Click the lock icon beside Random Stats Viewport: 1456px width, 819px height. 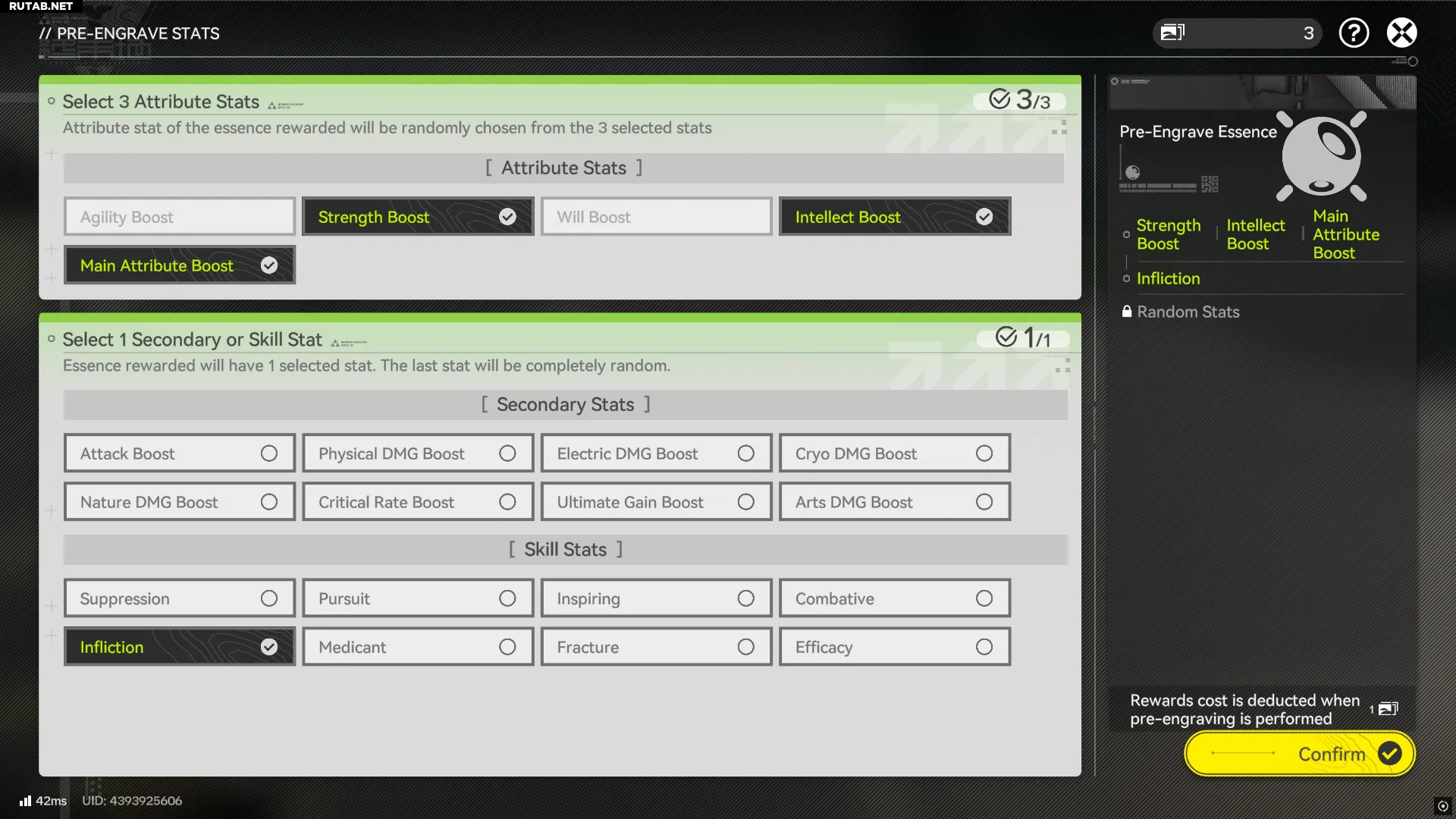1127,312
